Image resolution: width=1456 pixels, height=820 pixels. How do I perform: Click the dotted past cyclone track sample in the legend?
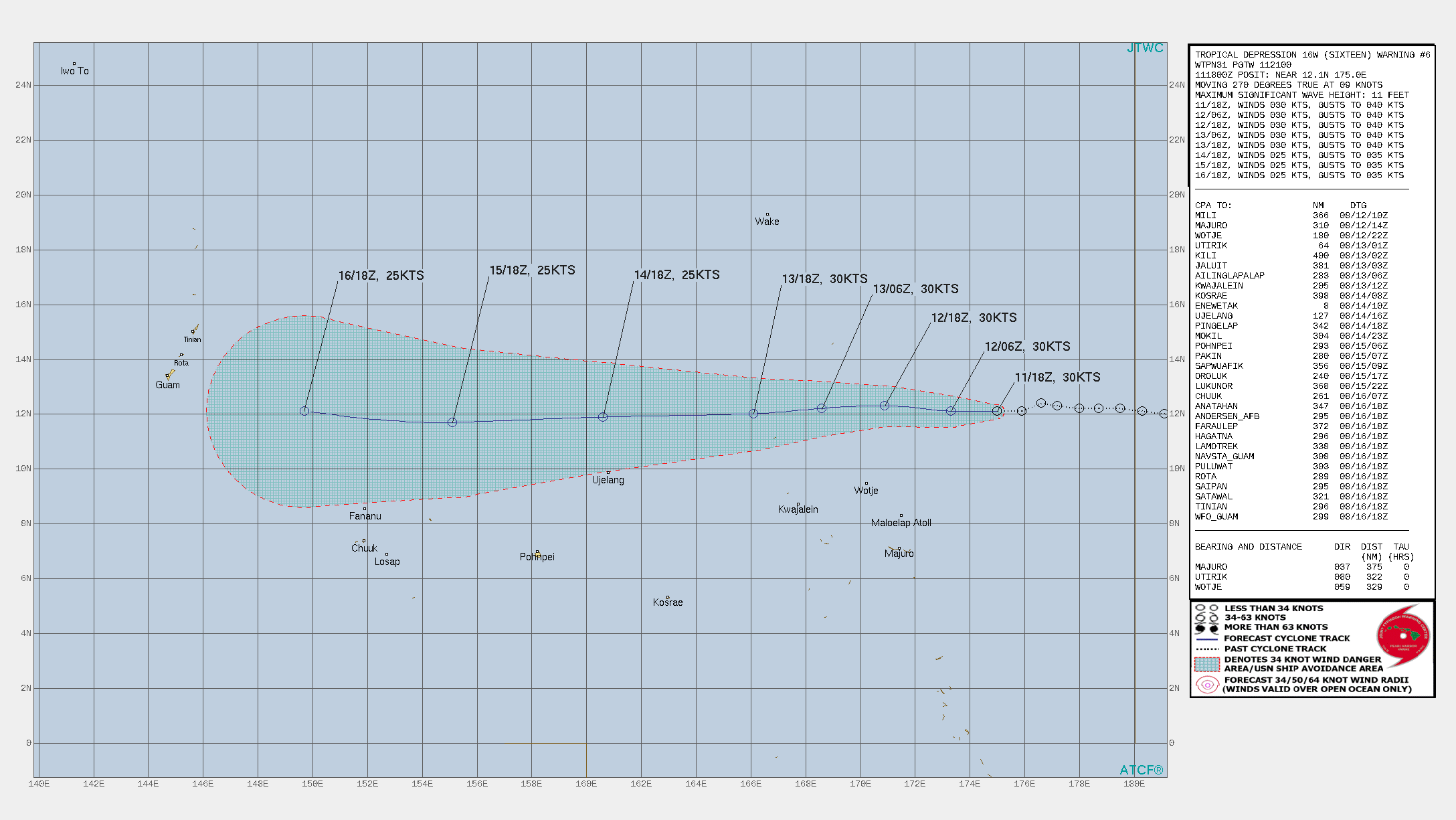[x=1207, y=649]
